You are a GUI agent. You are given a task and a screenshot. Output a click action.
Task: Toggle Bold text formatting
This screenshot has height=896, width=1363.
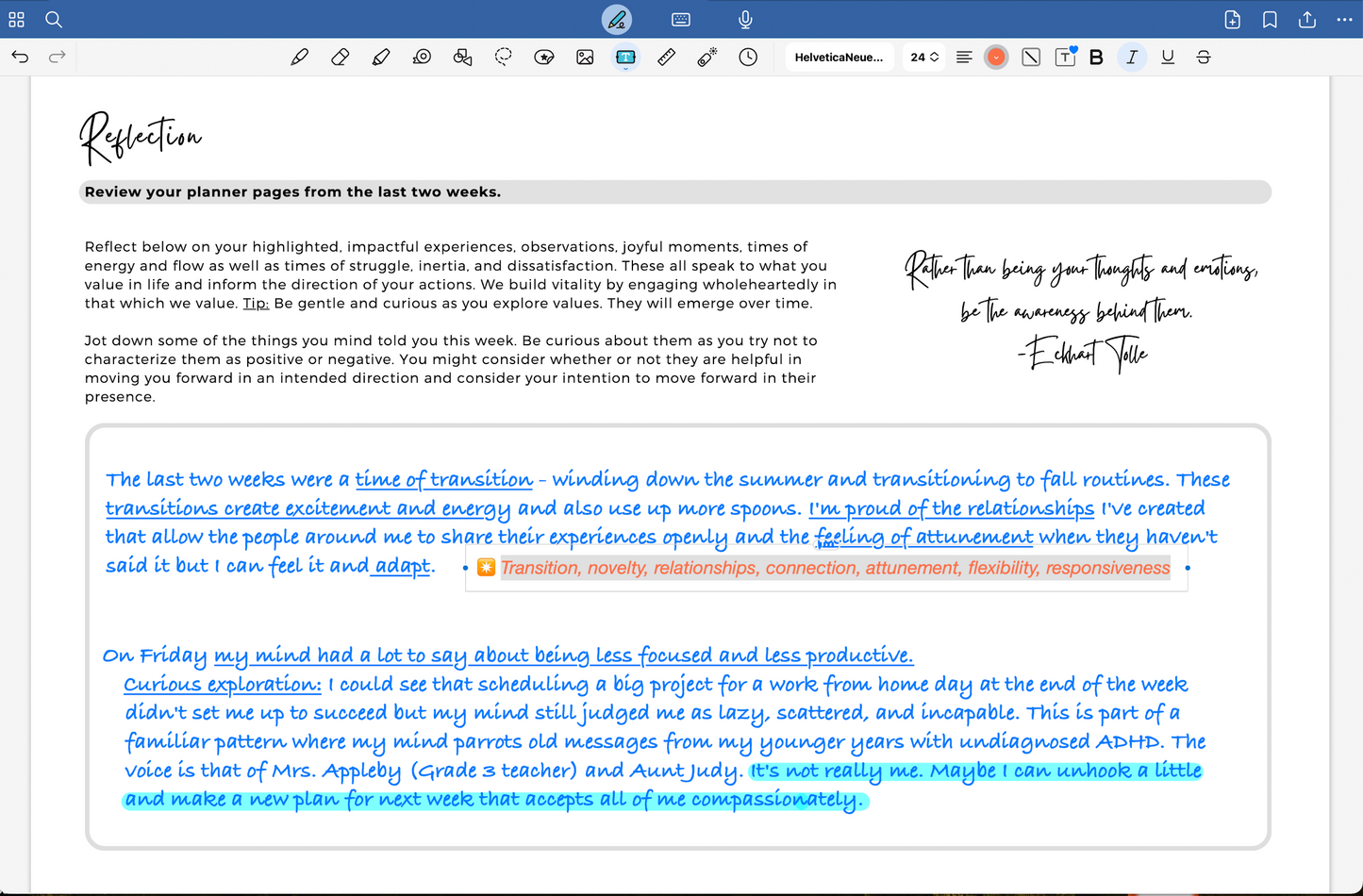[x=1096, y=58]
